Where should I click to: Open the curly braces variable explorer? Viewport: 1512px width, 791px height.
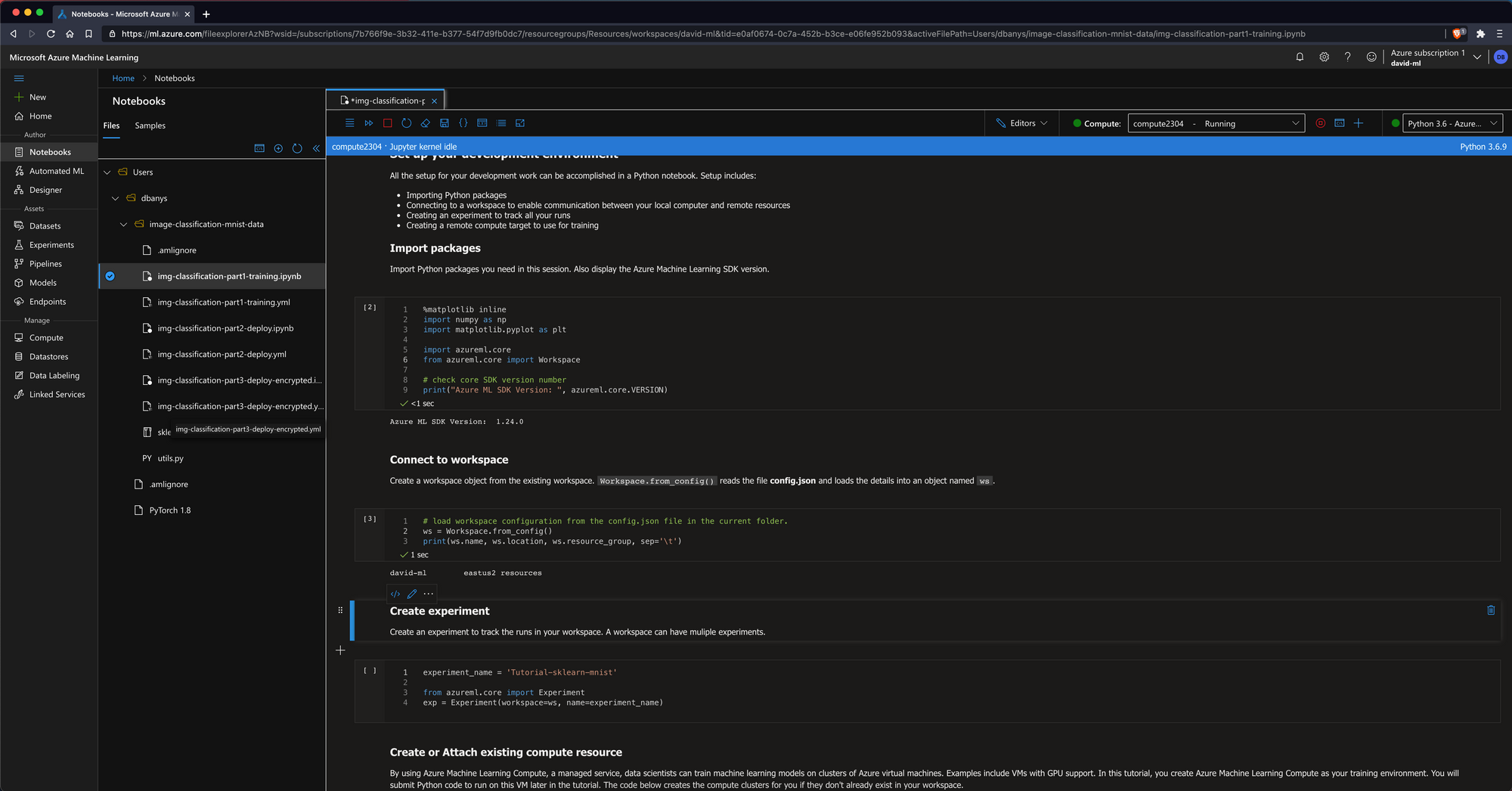(463, 123)
